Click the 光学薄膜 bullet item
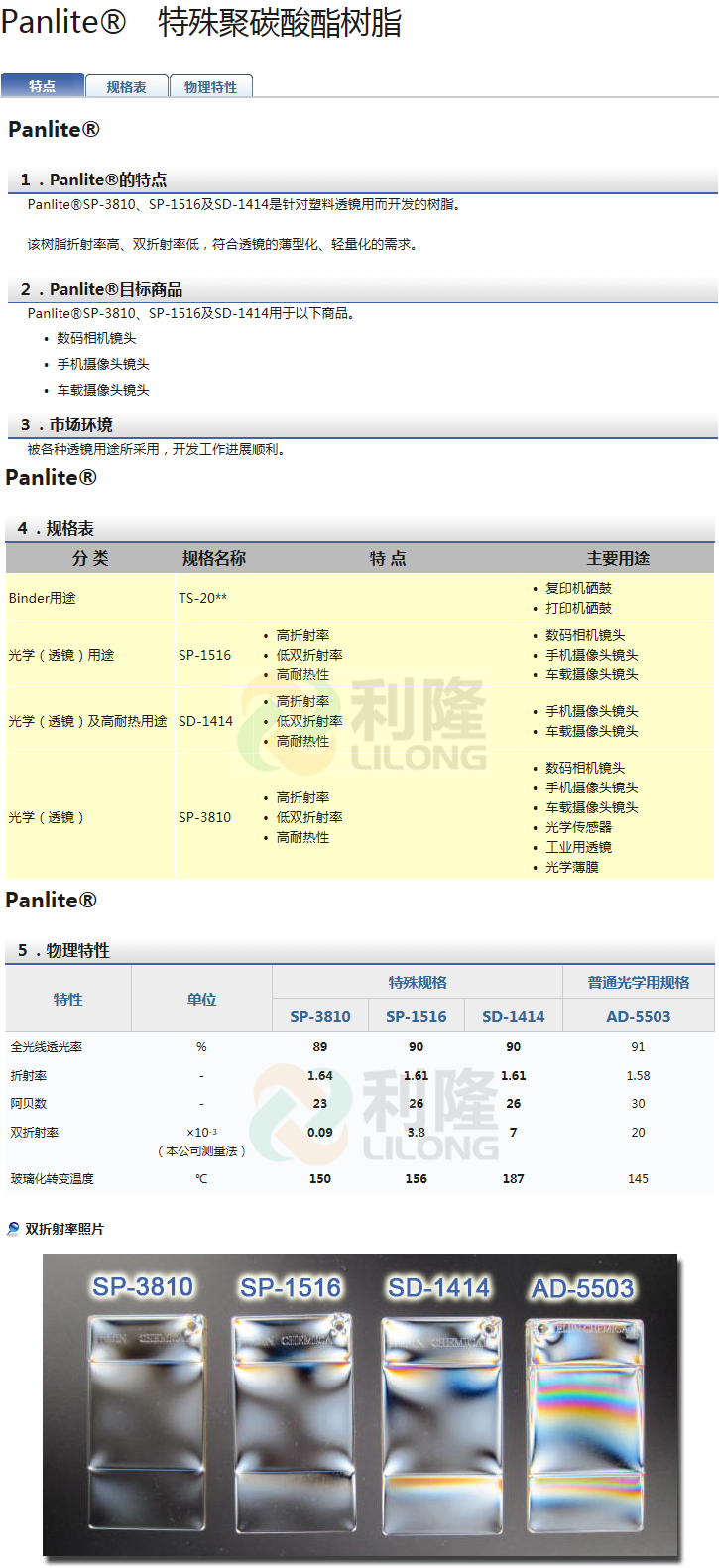Screen dimensions: 719x1568 pyautogui.click(x=572, y=867)
